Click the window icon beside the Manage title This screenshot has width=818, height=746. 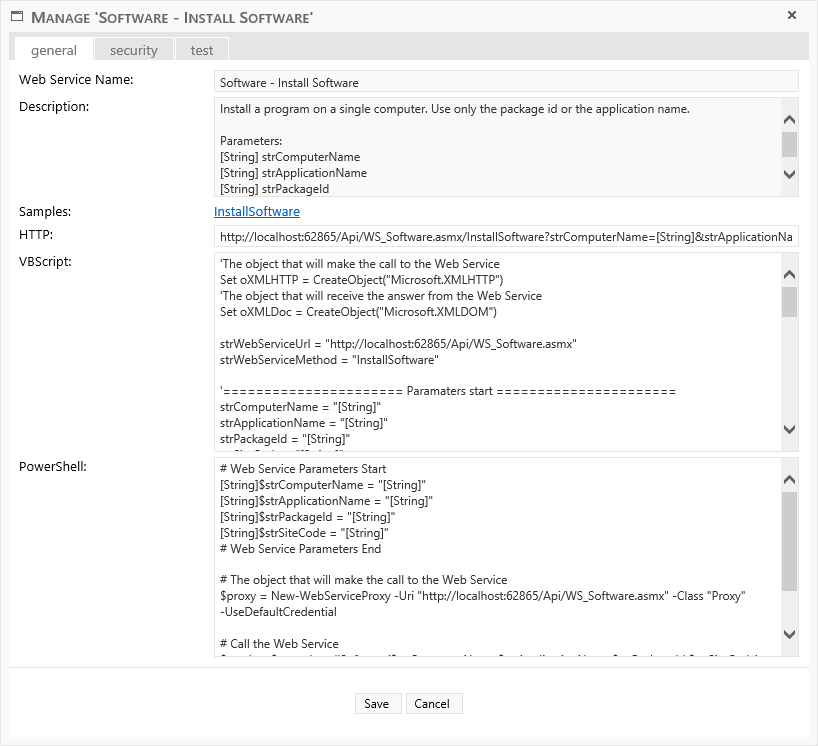coord(17,17)
